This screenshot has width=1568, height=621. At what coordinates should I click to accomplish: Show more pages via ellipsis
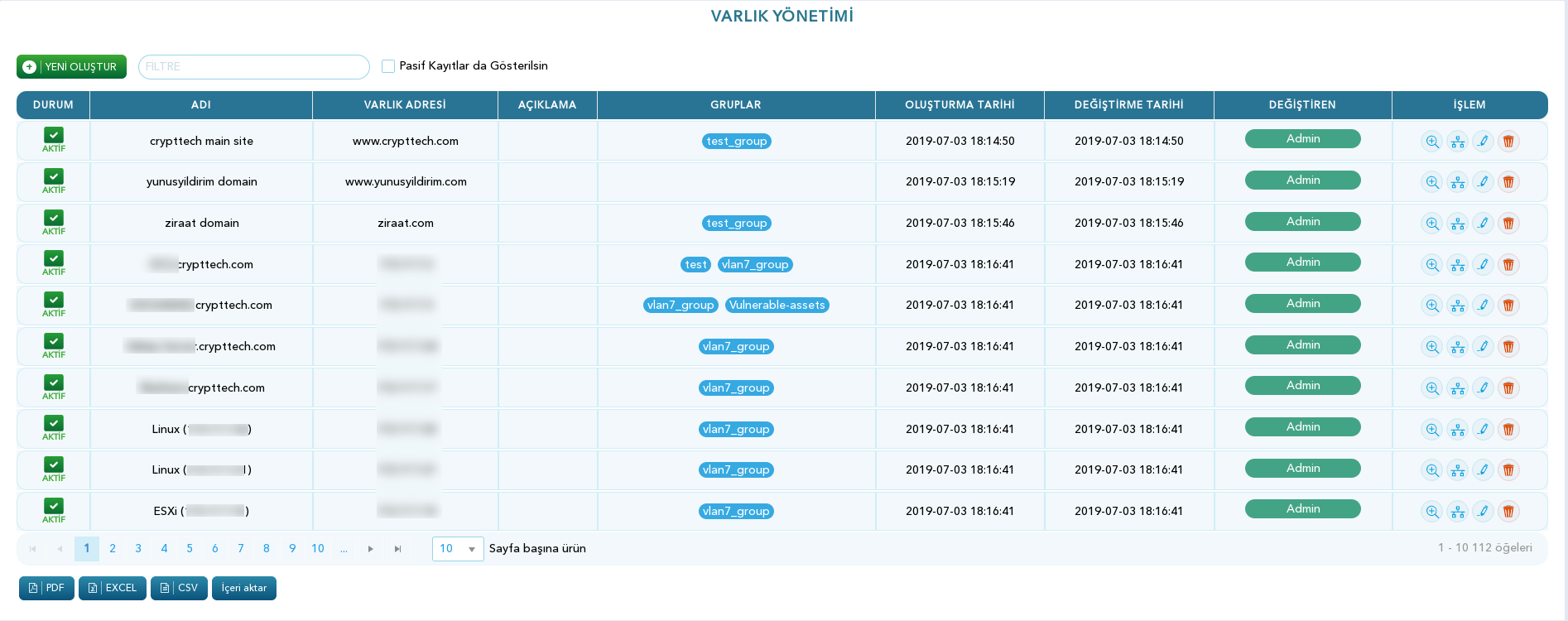point(344,549)
